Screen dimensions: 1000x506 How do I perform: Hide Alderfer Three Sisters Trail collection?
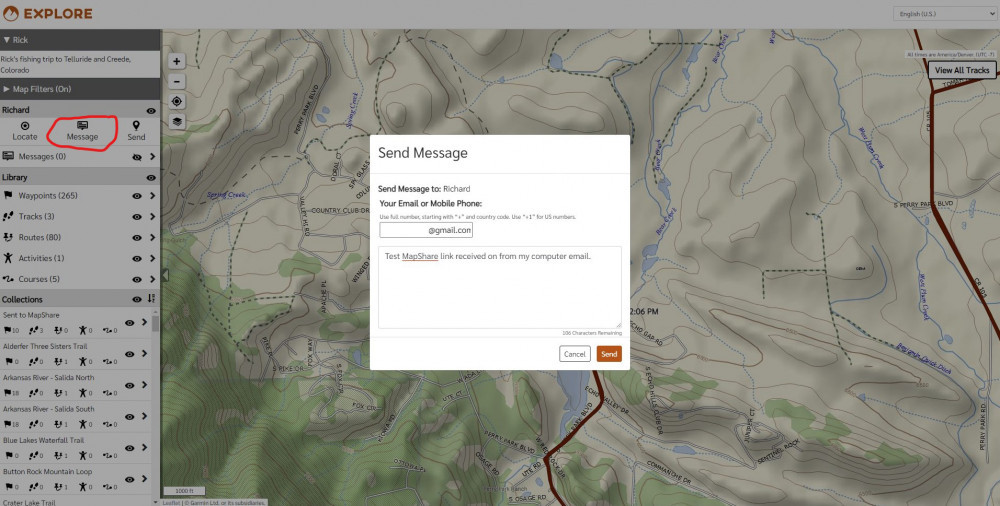129,354
